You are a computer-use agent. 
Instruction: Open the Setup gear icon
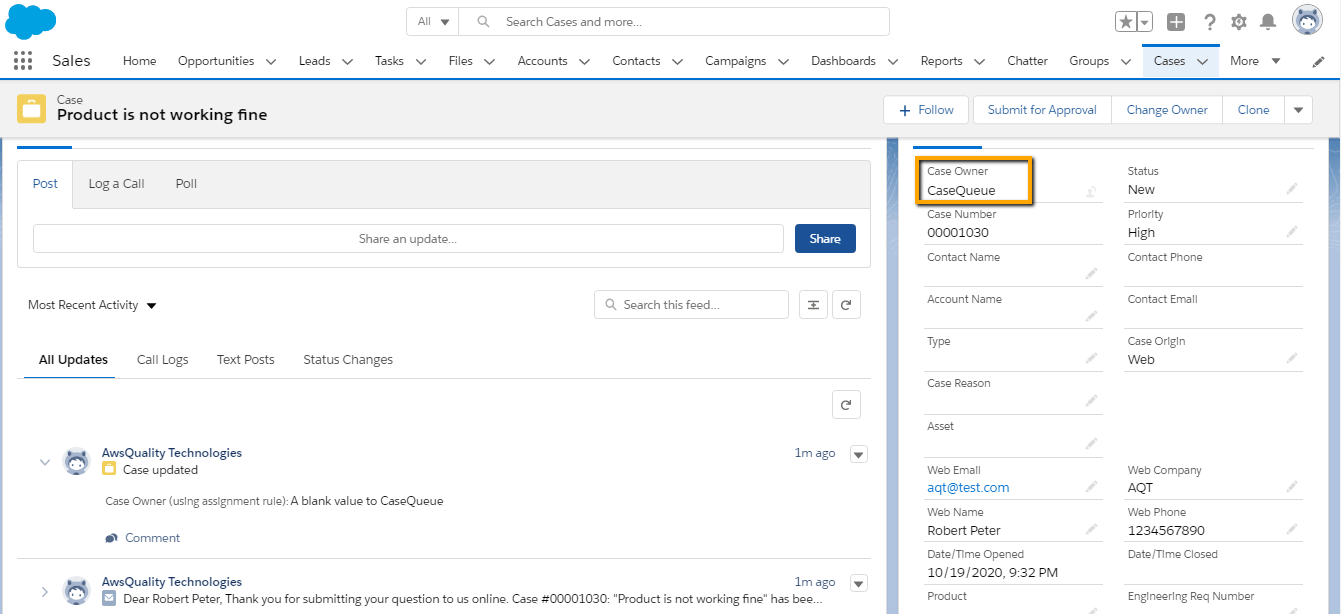(1239, 22)
